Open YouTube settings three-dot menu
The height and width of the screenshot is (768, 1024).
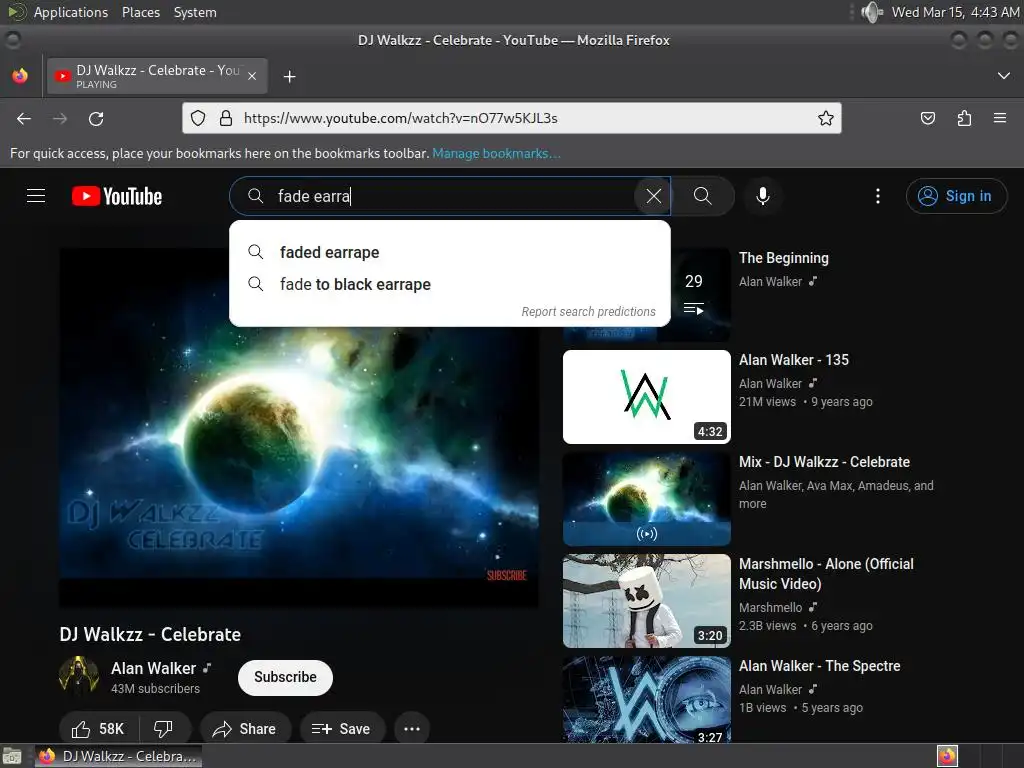[877, 196]
